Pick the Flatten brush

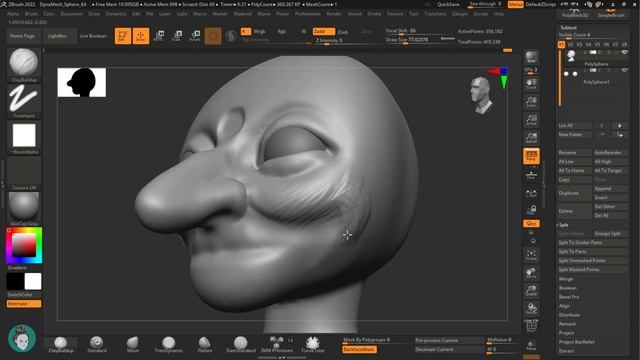tap(204, 345)
